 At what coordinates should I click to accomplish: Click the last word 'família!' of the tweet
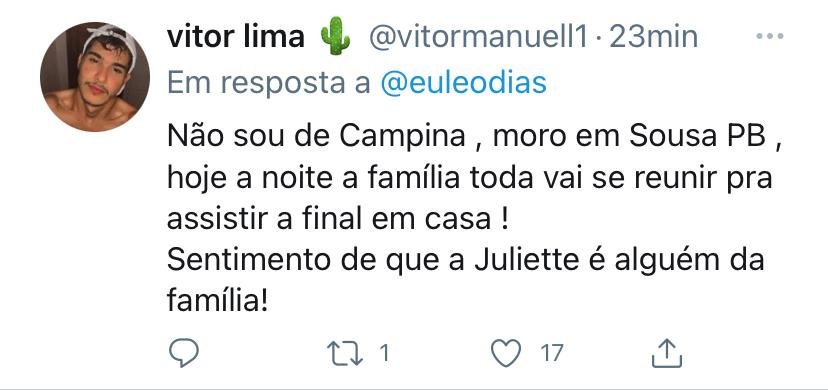[218, 303]
